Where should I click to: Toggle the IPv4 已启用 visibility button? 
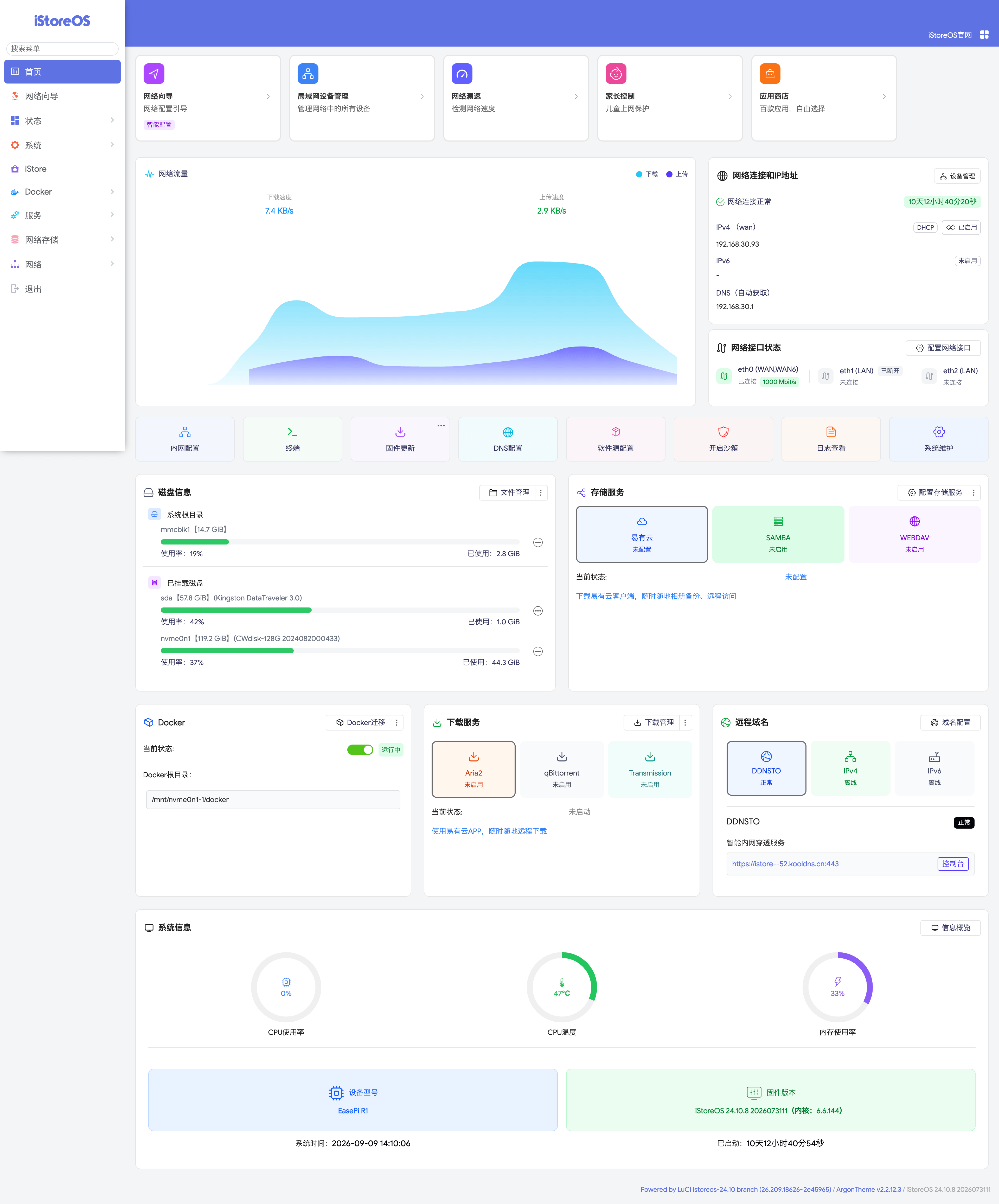click(x=961, y=228)
